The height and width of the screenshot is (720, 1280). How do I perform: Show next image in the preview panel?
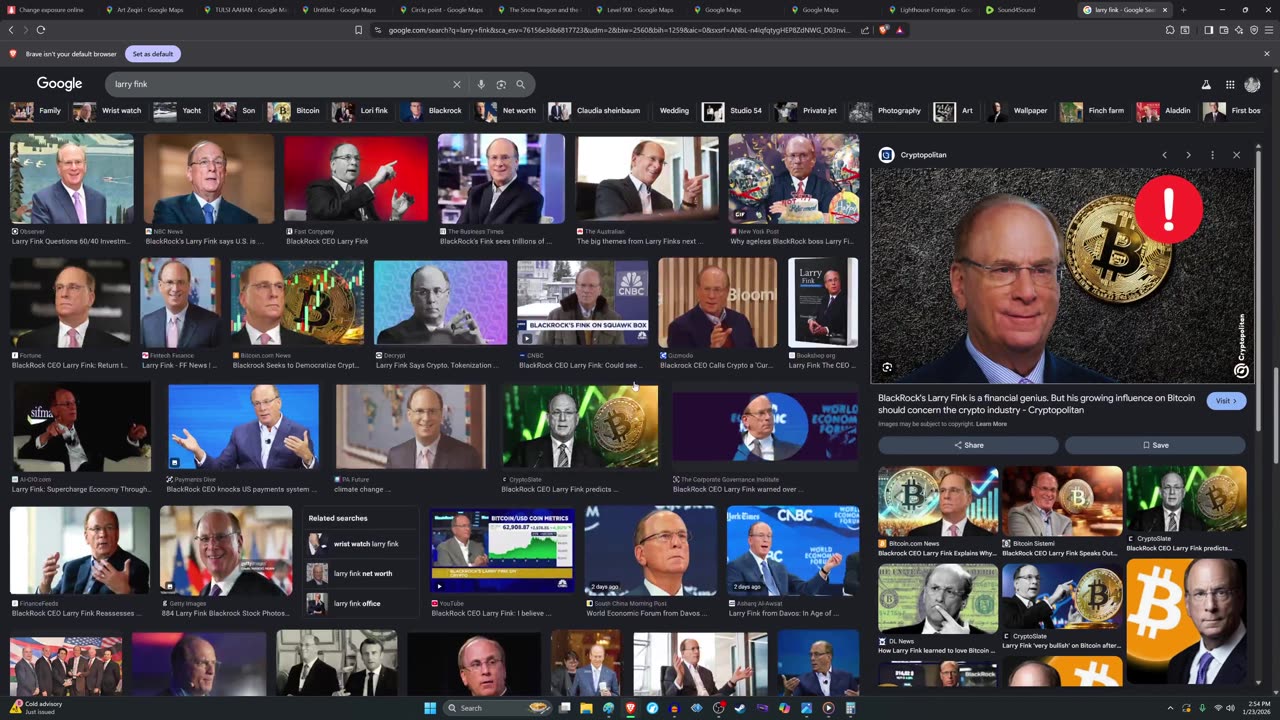1188,155
